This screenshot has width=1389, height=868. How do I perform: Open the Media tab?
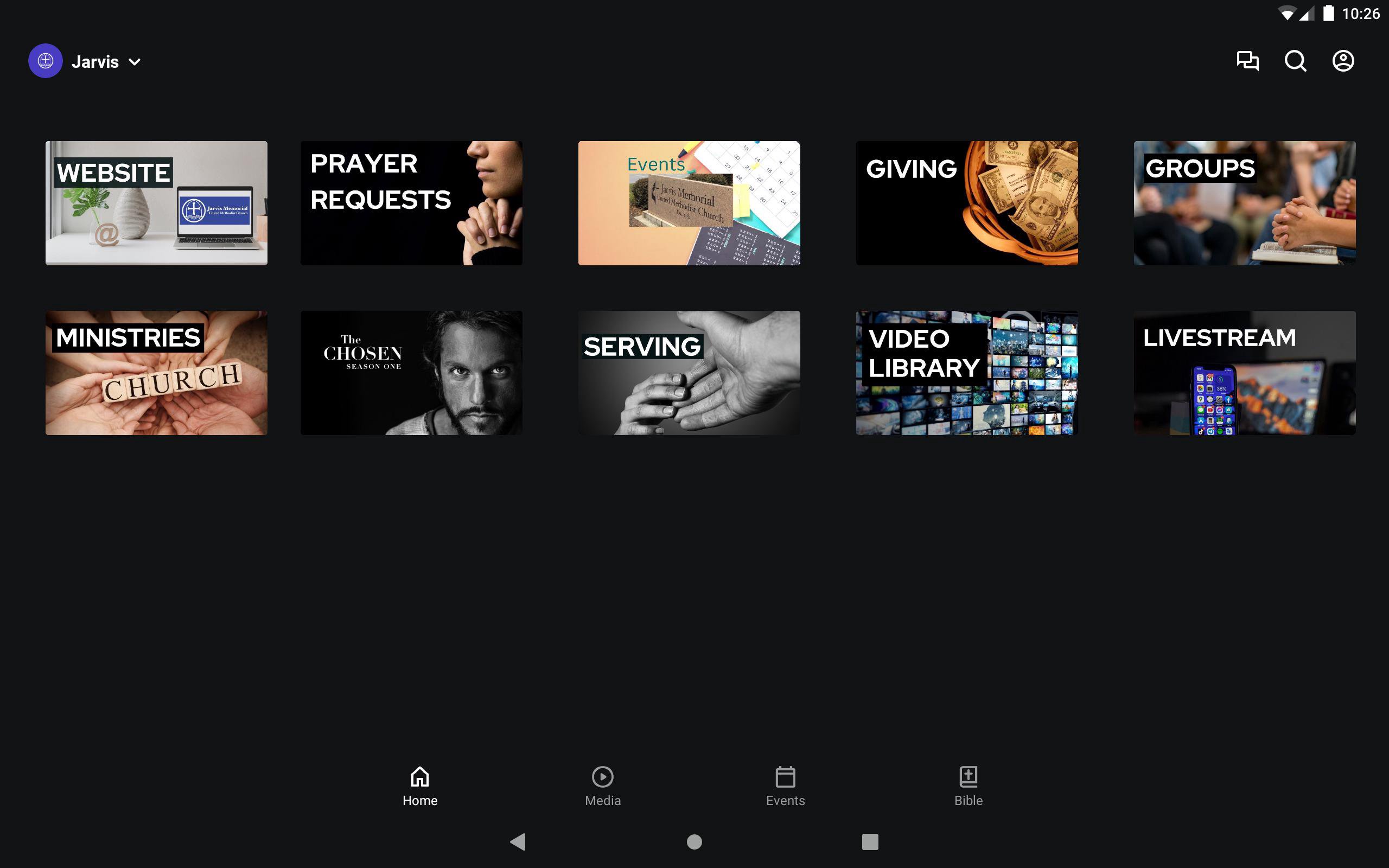tap(602, 786)
